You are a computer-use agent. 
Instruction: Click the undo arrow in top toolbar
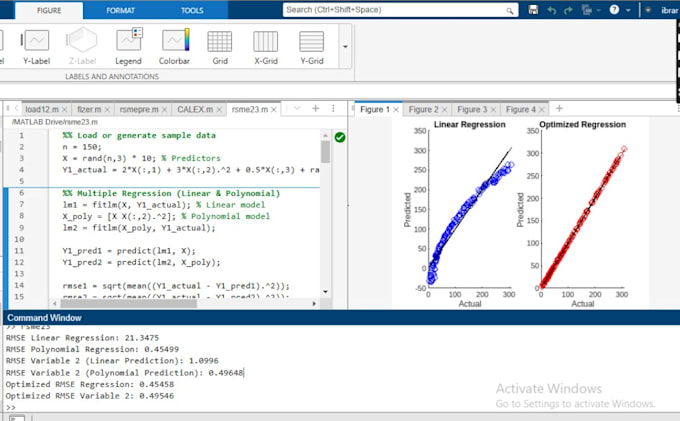click(x=553, y=10)
